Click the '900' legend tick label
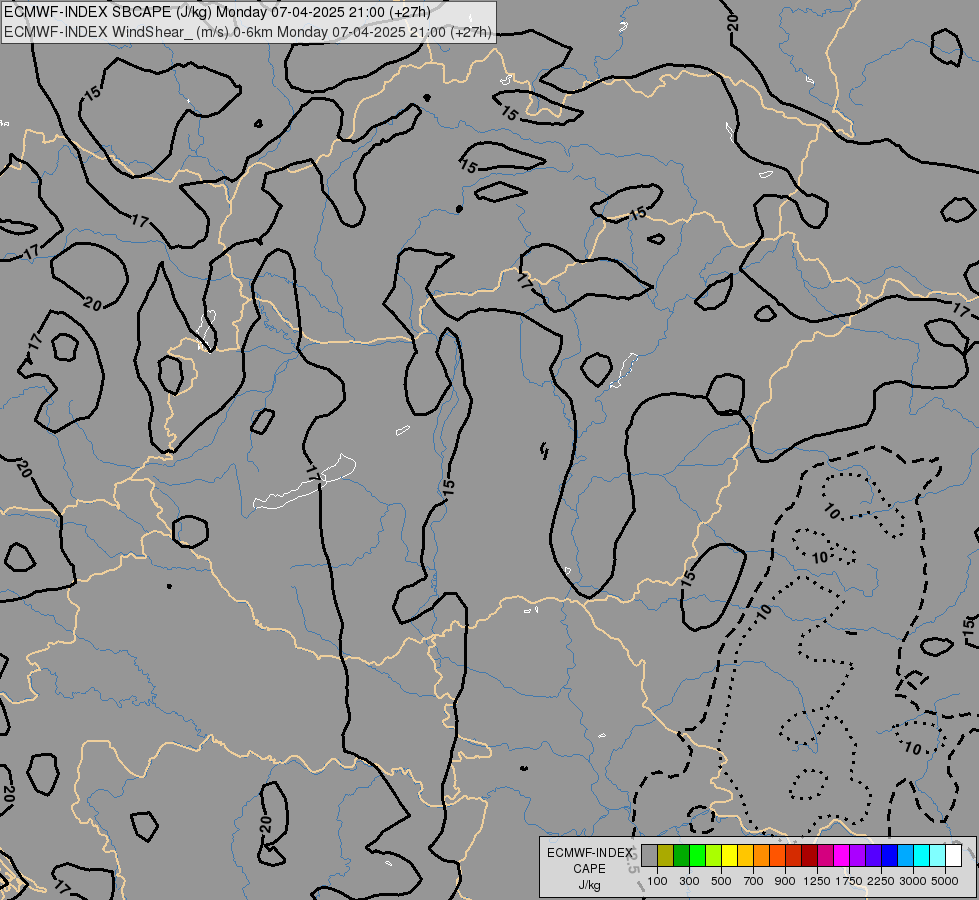This screenshot has height=900, width=979. [x=785, y=881]
